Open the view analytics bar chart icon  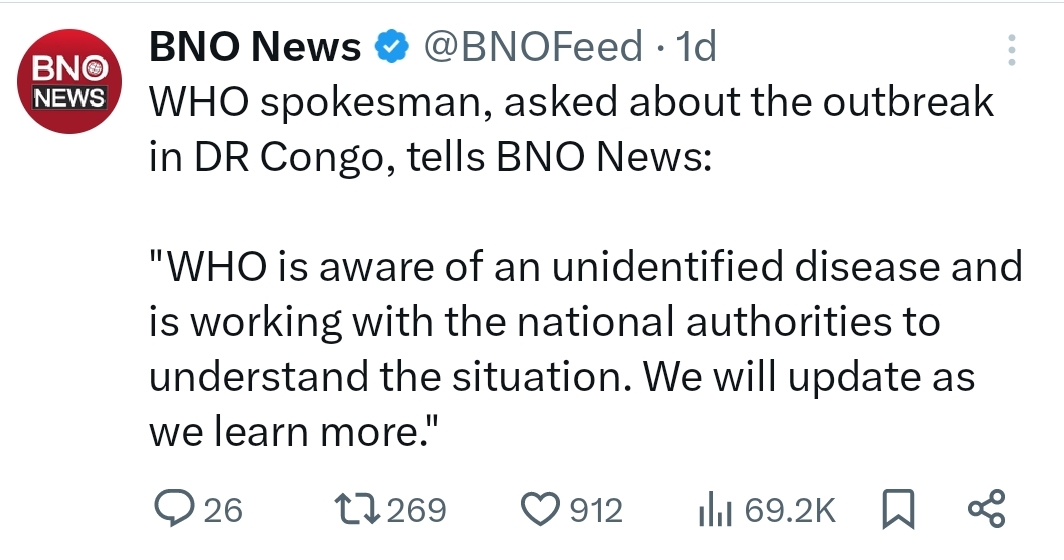pos(716,510)
